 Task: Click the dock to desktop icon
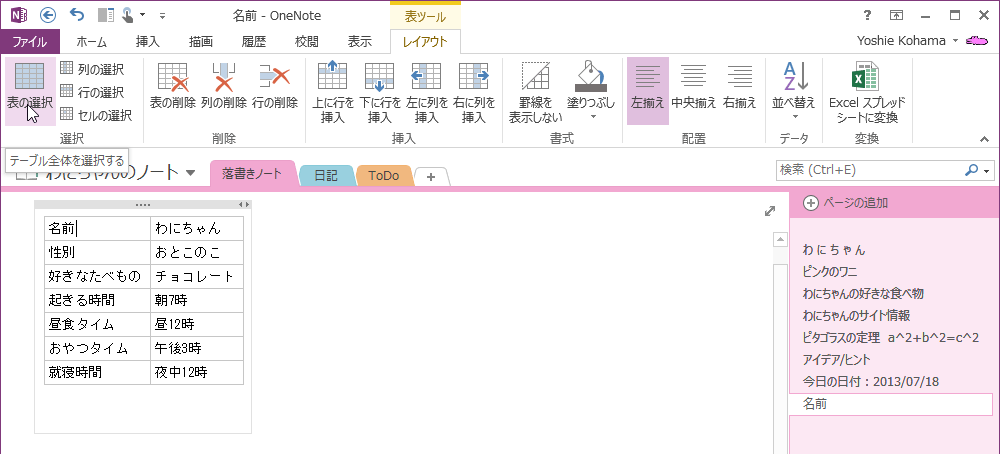[106, 15]
